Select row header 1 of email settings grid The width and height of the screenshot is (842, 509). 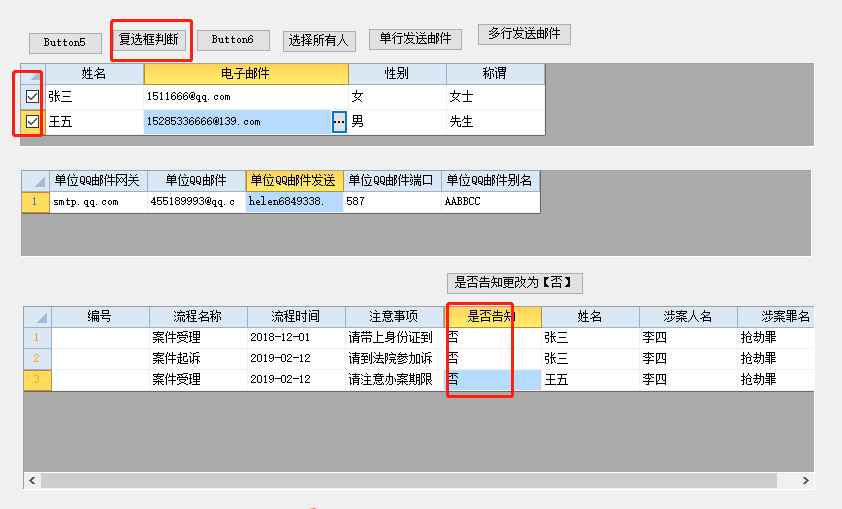tap(36, 202)
